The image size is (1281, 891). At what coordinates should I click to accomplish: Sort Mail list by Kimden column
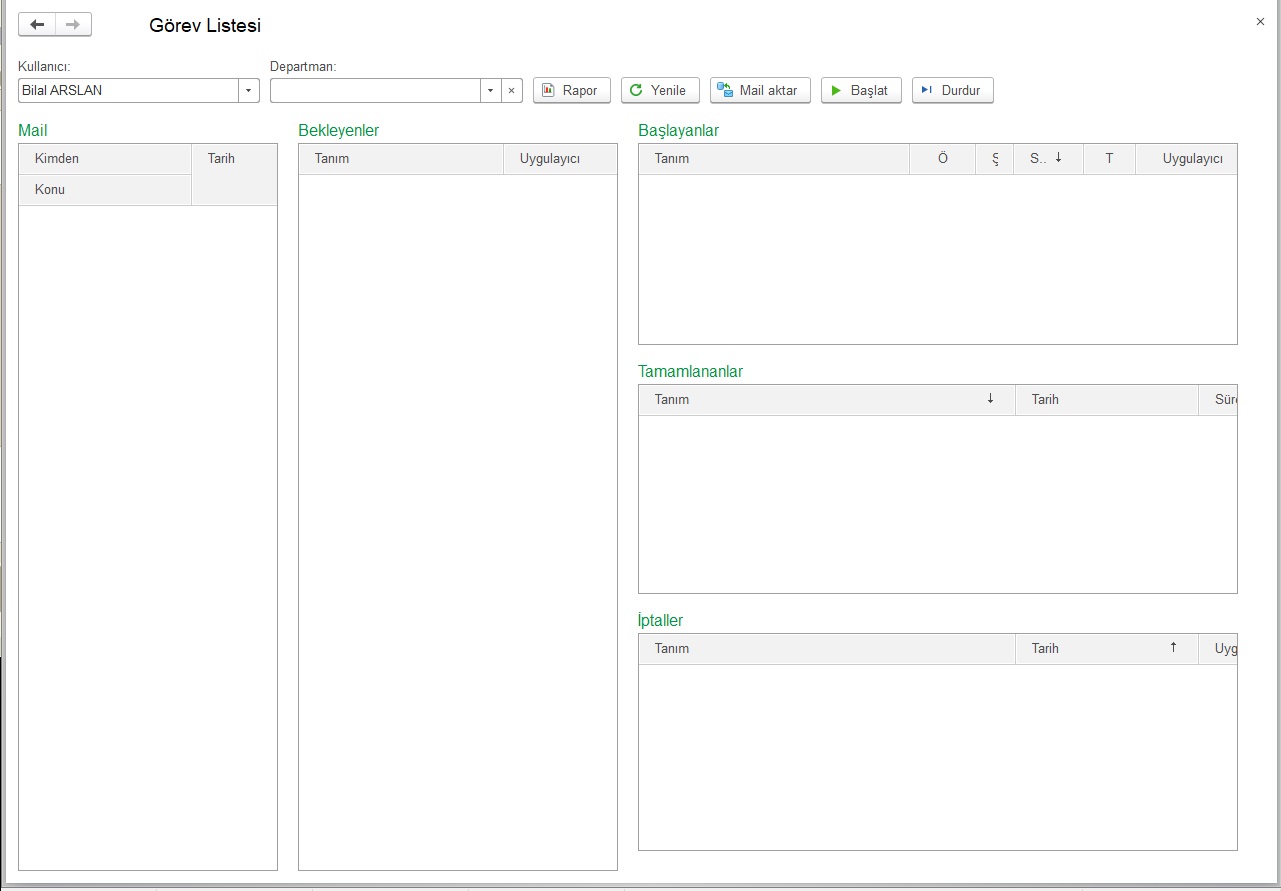pyautogui.click(x=105, y=159)
